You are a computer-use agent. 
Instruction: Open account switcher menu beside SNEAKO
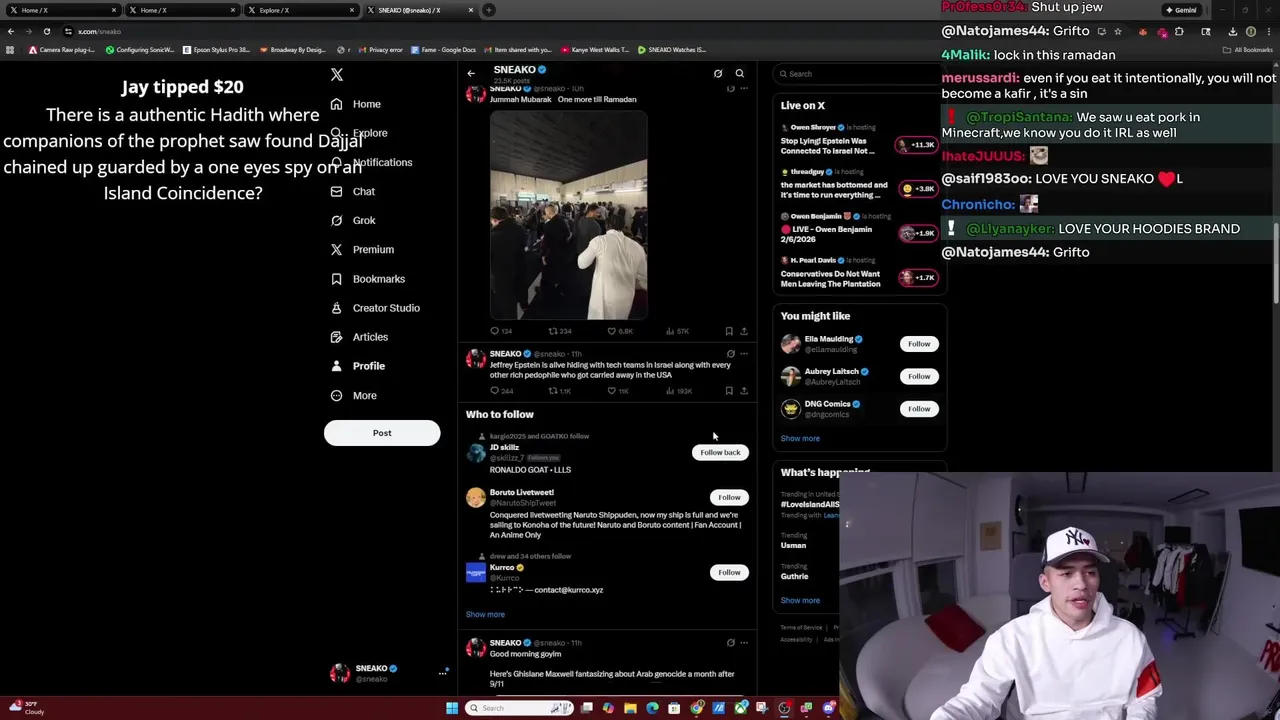442,673
